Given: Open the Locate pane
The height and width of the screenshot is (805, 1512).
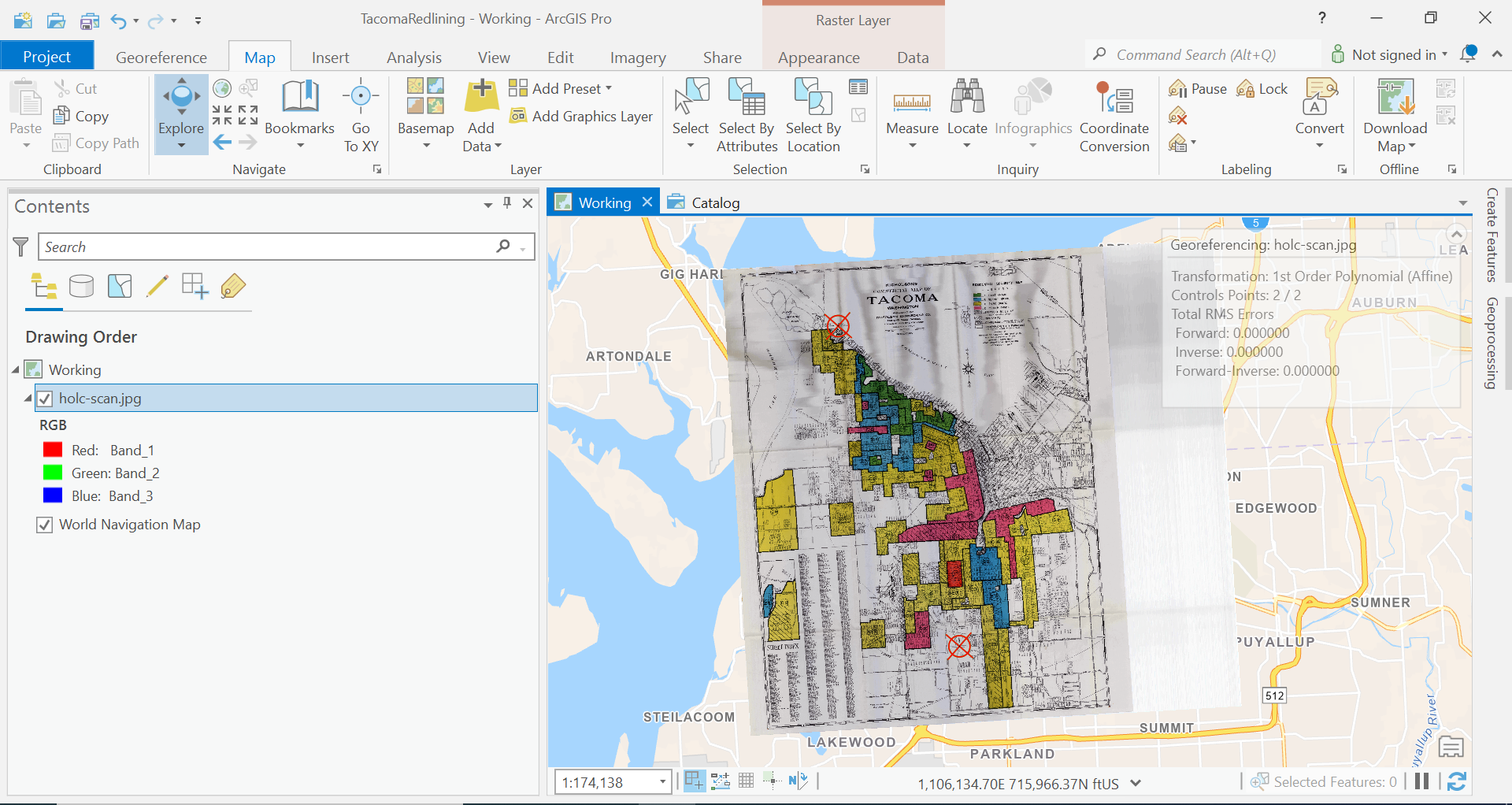Looking at the screenshot, I should tap(967, 114).
